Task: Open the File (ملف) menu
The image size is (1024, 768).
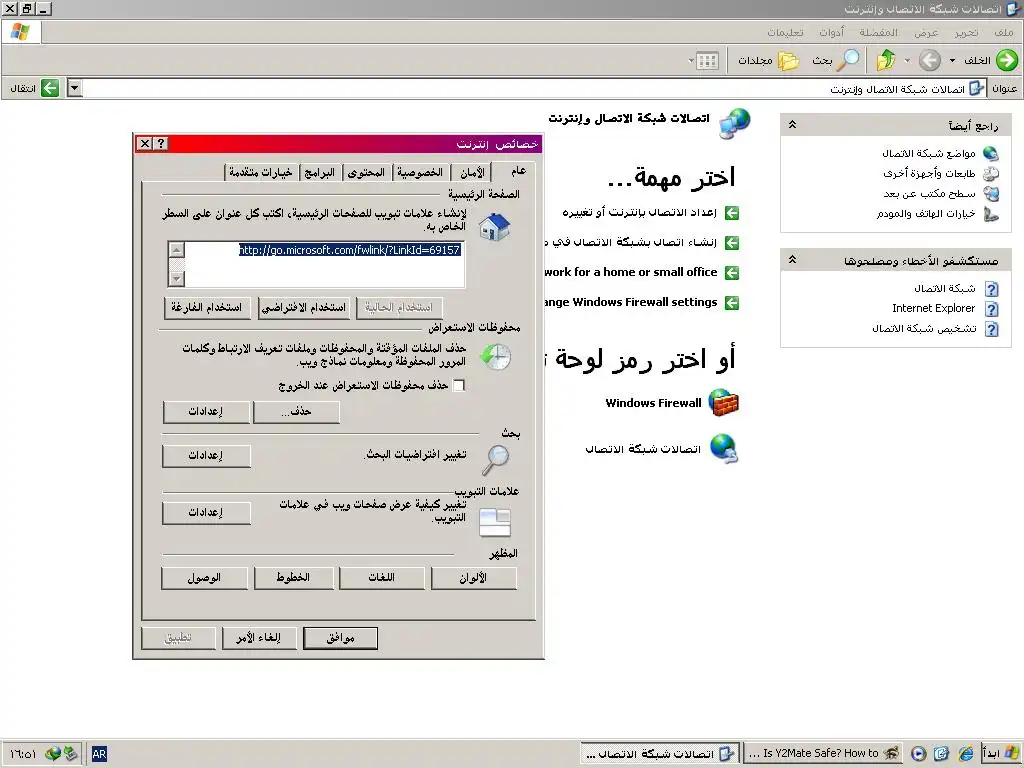Action: pyautogui.click(x=1003, y=32)
